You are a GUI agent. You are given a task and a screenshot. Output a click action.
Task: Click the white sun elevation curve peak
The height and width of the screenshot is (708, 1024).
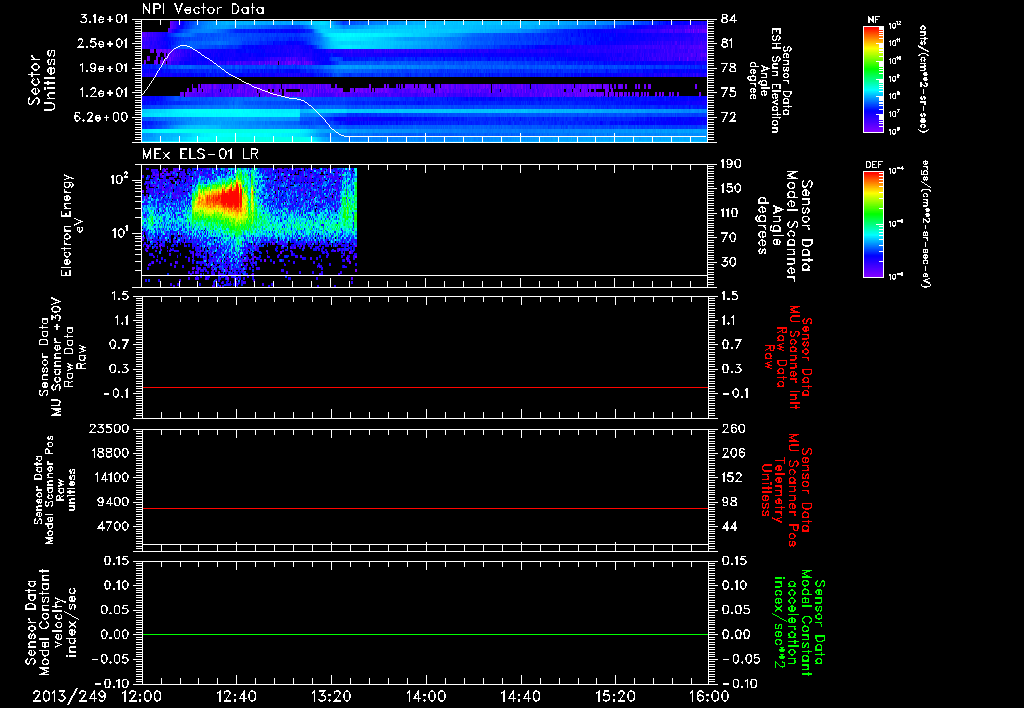[x=184, y=46]
